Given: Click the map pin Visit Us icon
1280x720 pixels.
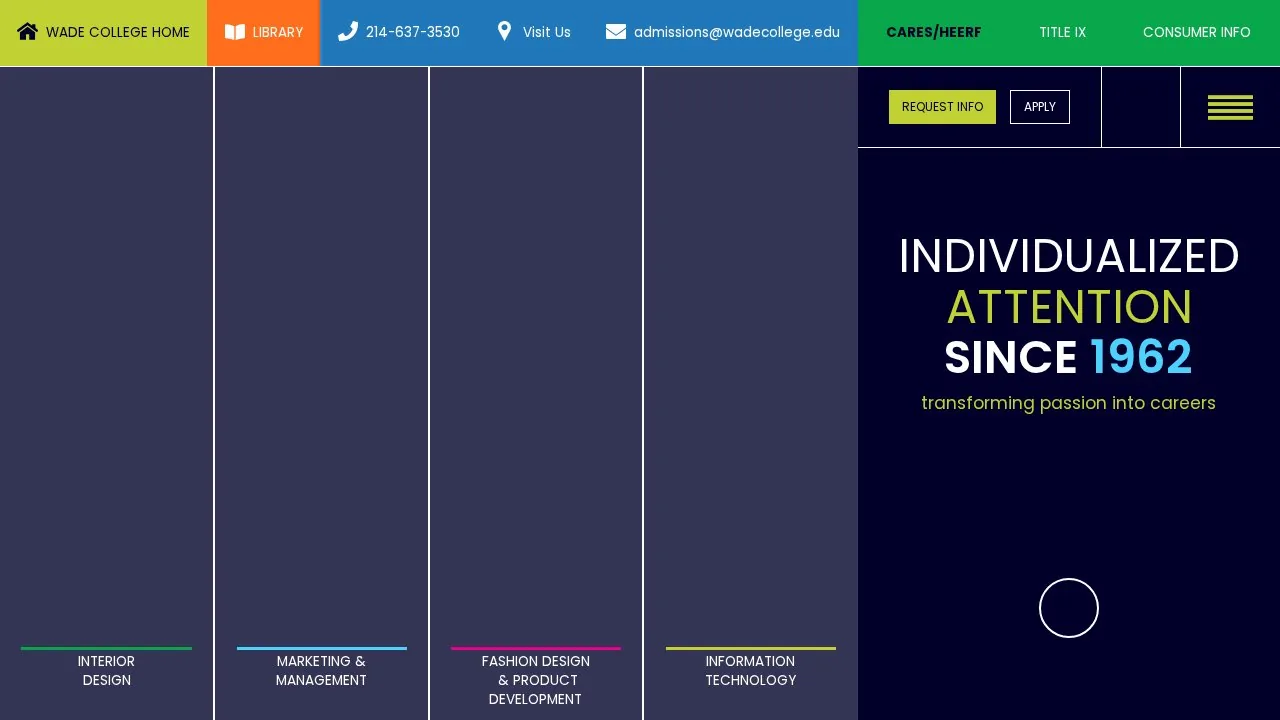Looking at the screenshot, I should click(505, 32).
